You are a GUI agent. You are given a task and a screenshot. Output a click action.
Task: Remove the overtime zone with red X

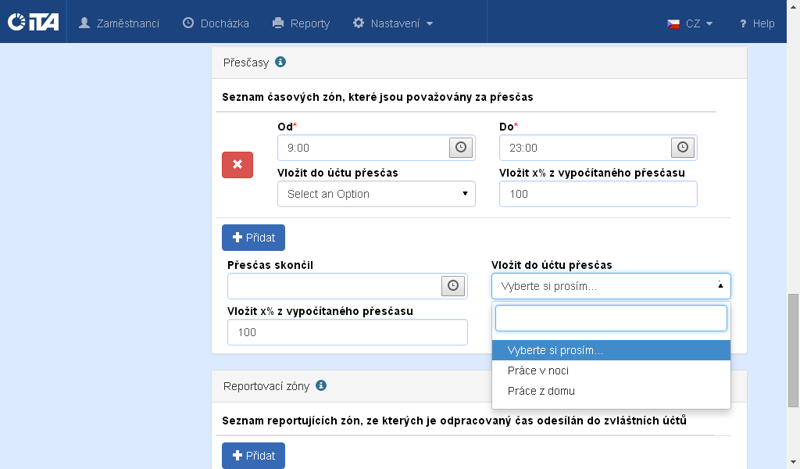tap(237, 164)
